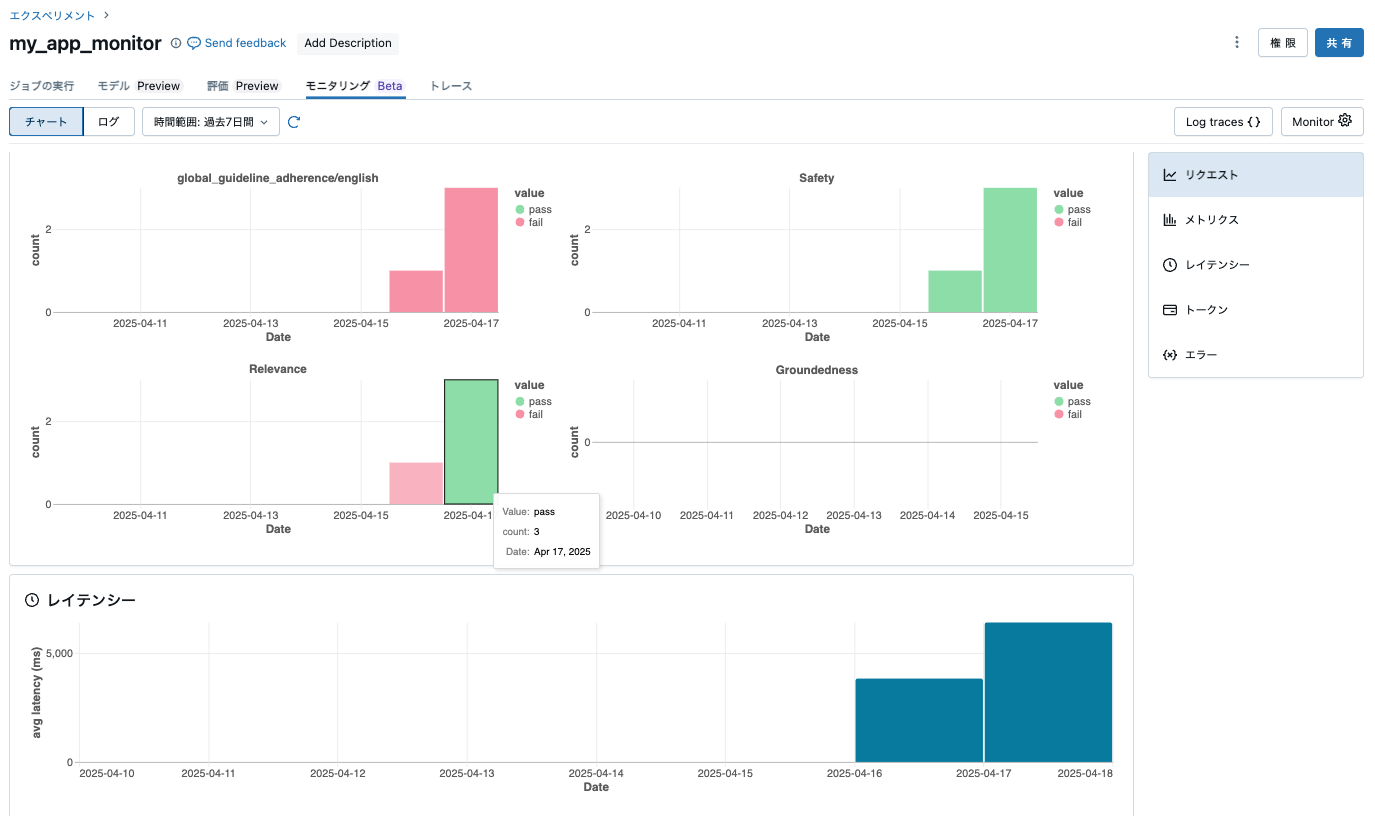Click fail color swatch in Relevance legend

click(520, 414)
